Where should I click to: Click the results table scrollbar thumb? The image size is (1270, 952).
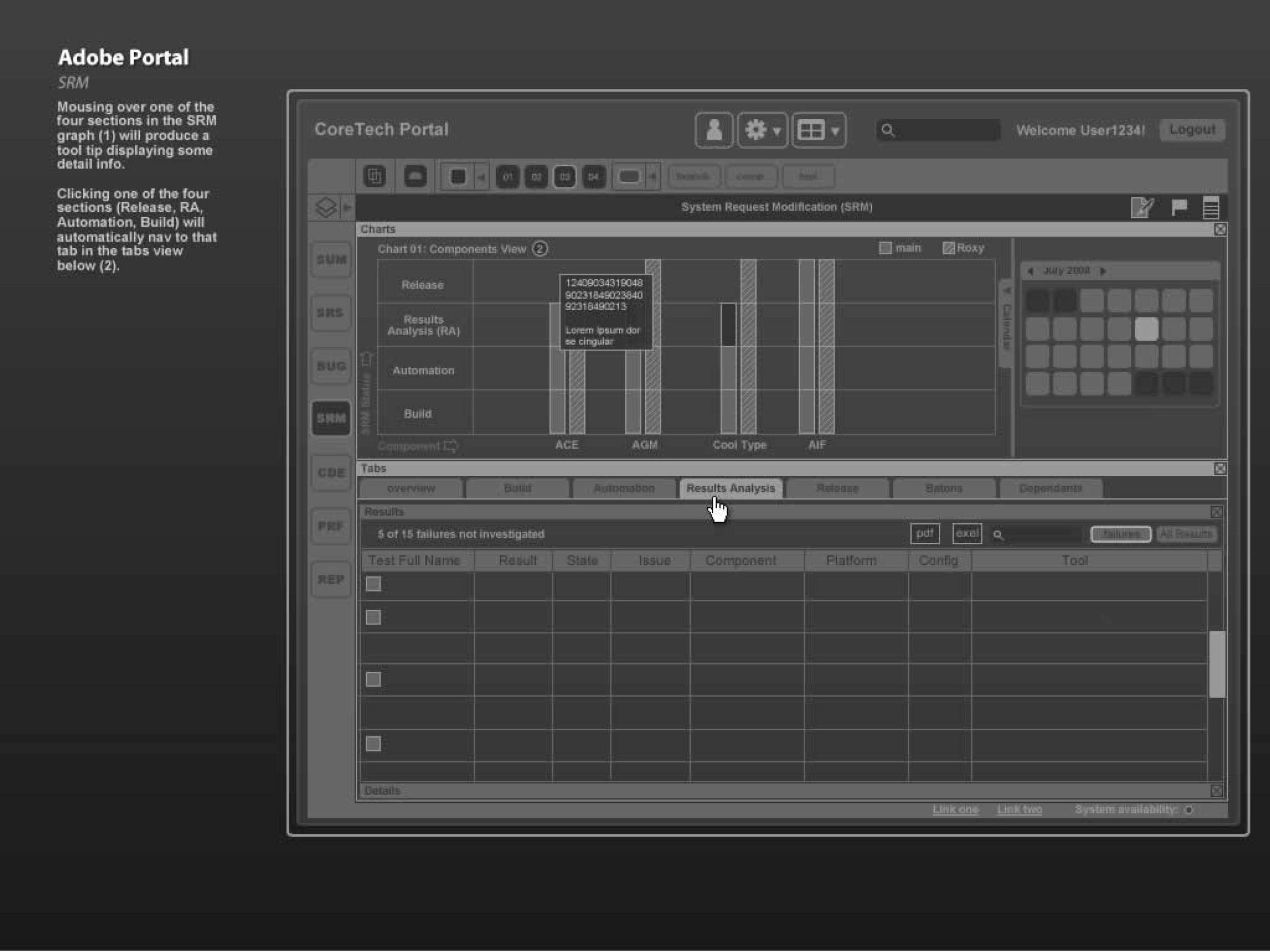(1217, 665)
